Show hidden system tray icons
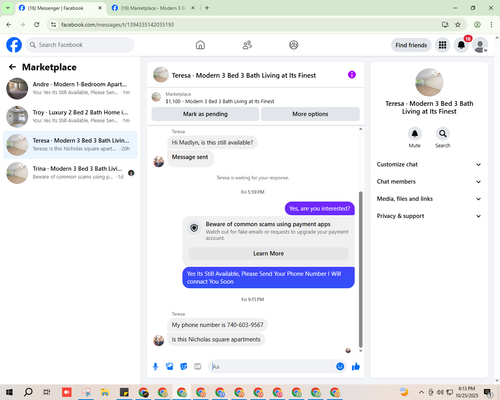 (x=421, y=392)
